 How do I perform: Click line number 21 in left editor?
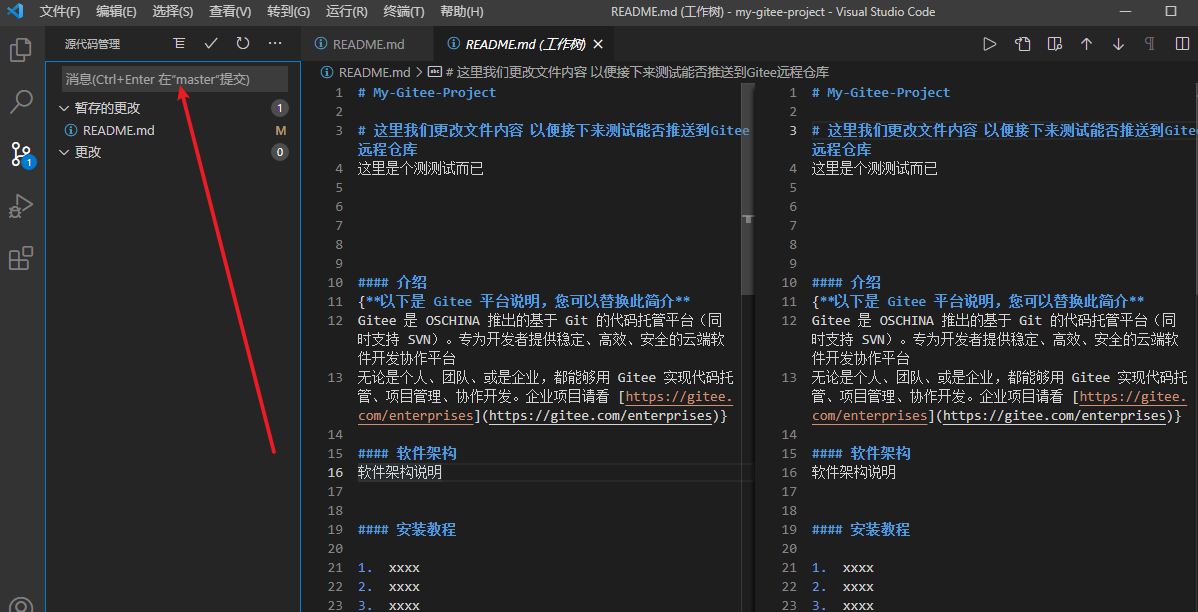point(335,568)
